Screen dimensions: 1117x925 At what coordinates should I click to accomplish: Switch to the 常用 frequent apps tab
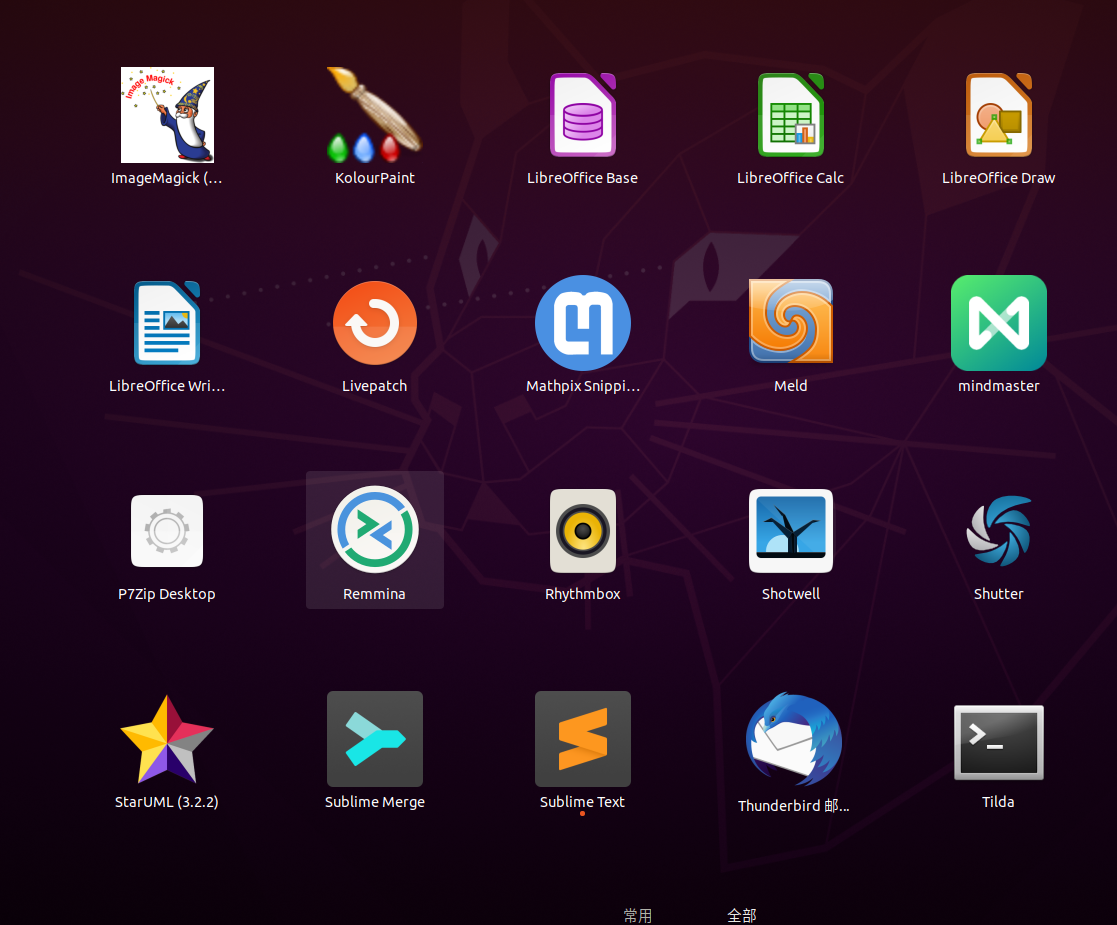(638, 916)
